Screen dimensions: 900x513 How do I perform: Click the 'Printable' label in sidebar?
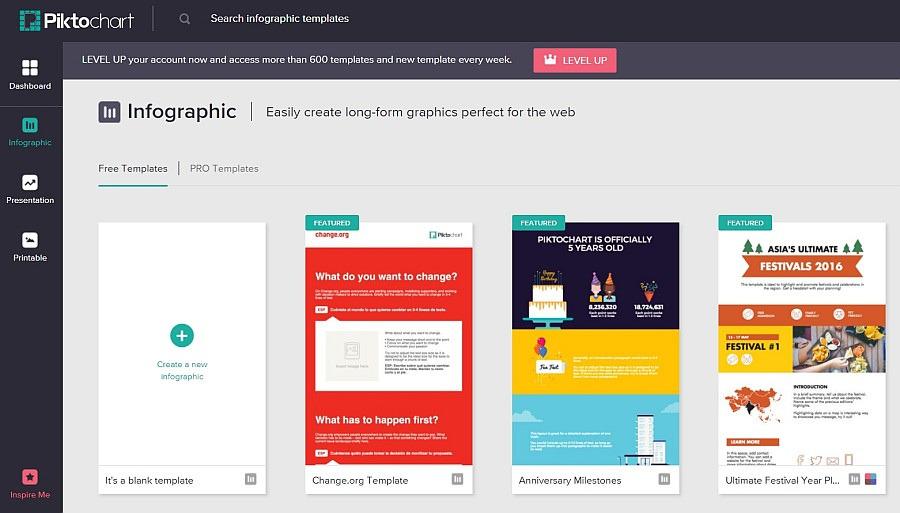(30, 258)
